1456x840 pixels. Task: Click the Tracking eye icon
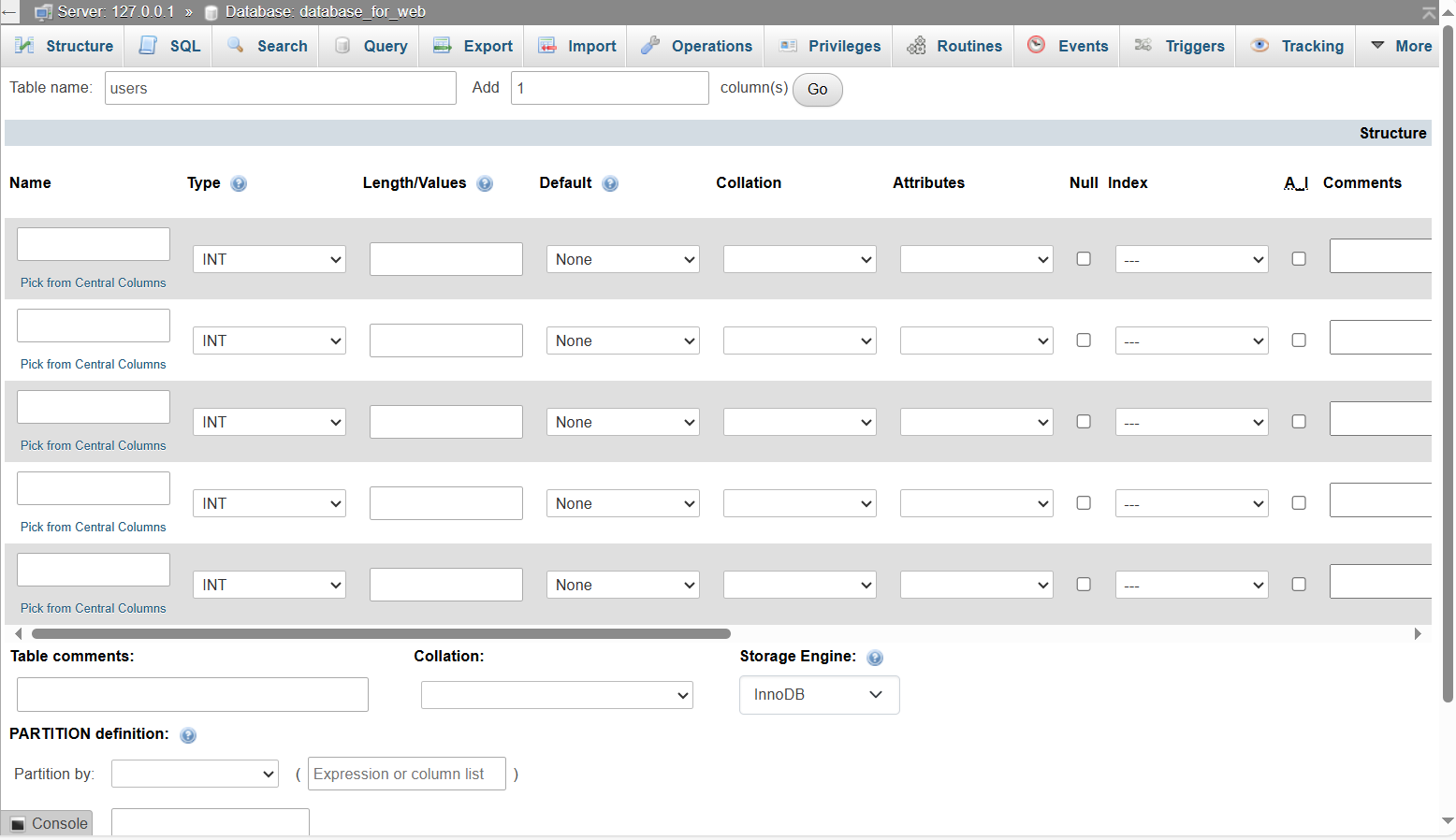coord(1260,46)
